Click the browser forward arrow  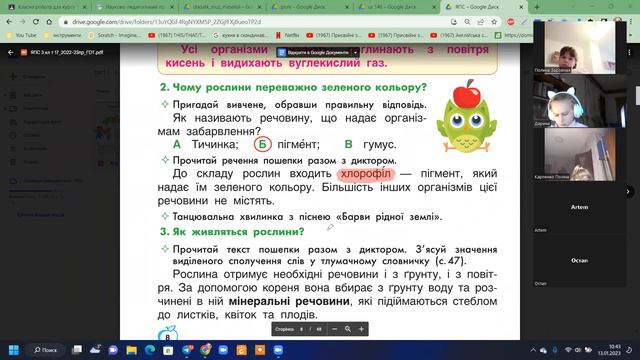click(22, 22)
